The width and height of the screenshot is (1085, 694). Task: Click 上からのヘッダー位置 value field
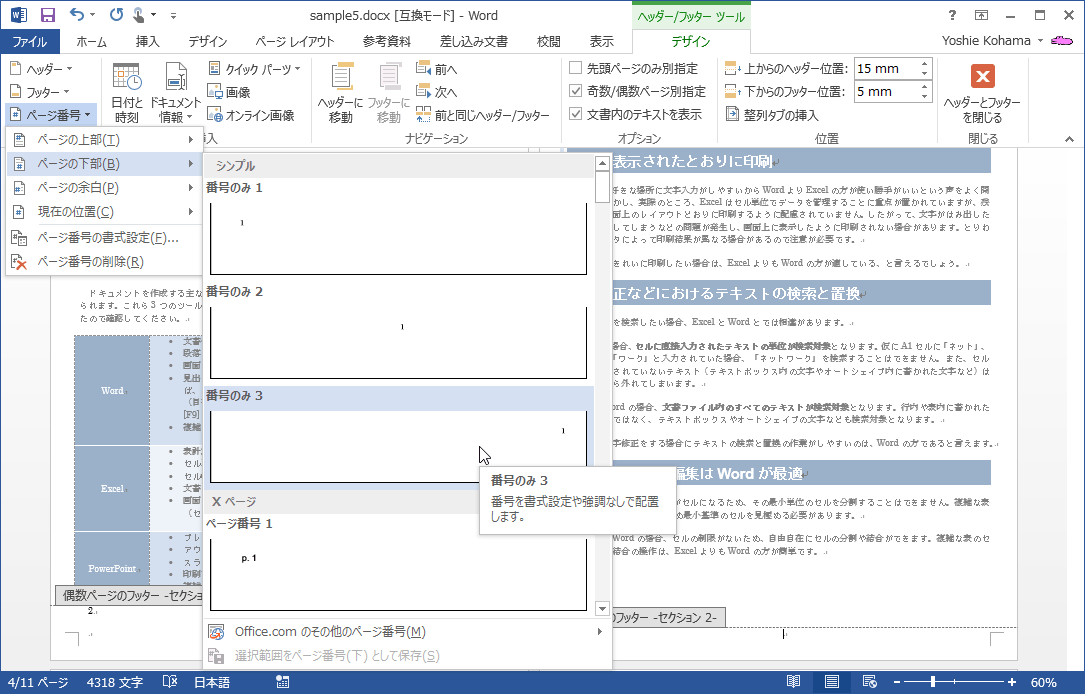pos(886,69)
